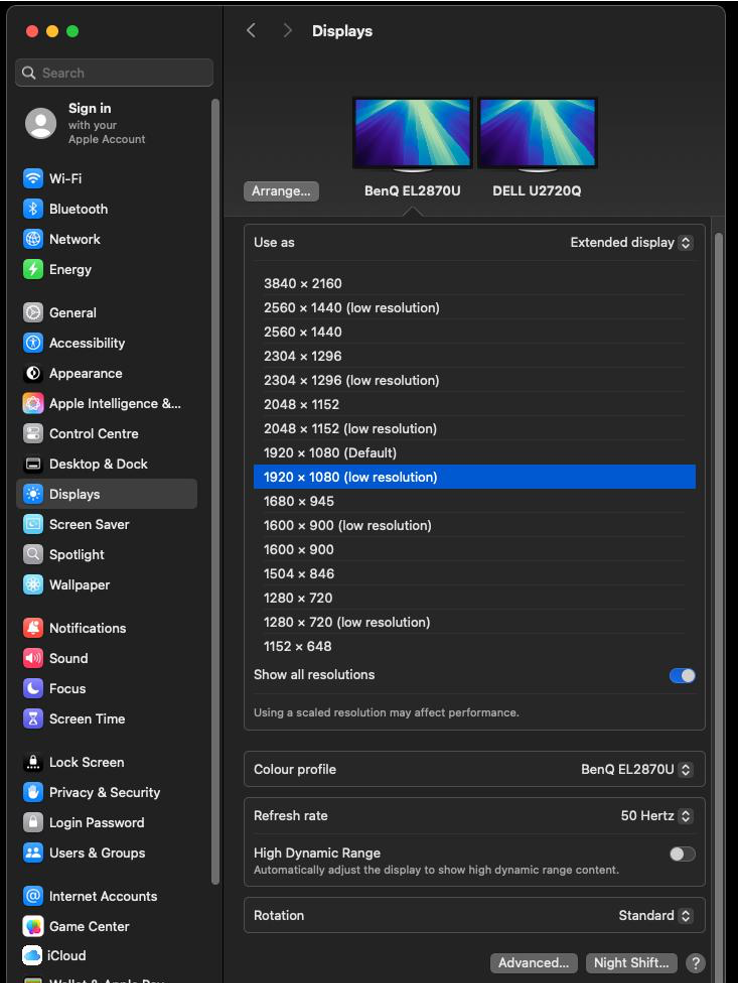Disable the Show all resolutions toggle
The image size is (738, 984).
coord(682,675)
